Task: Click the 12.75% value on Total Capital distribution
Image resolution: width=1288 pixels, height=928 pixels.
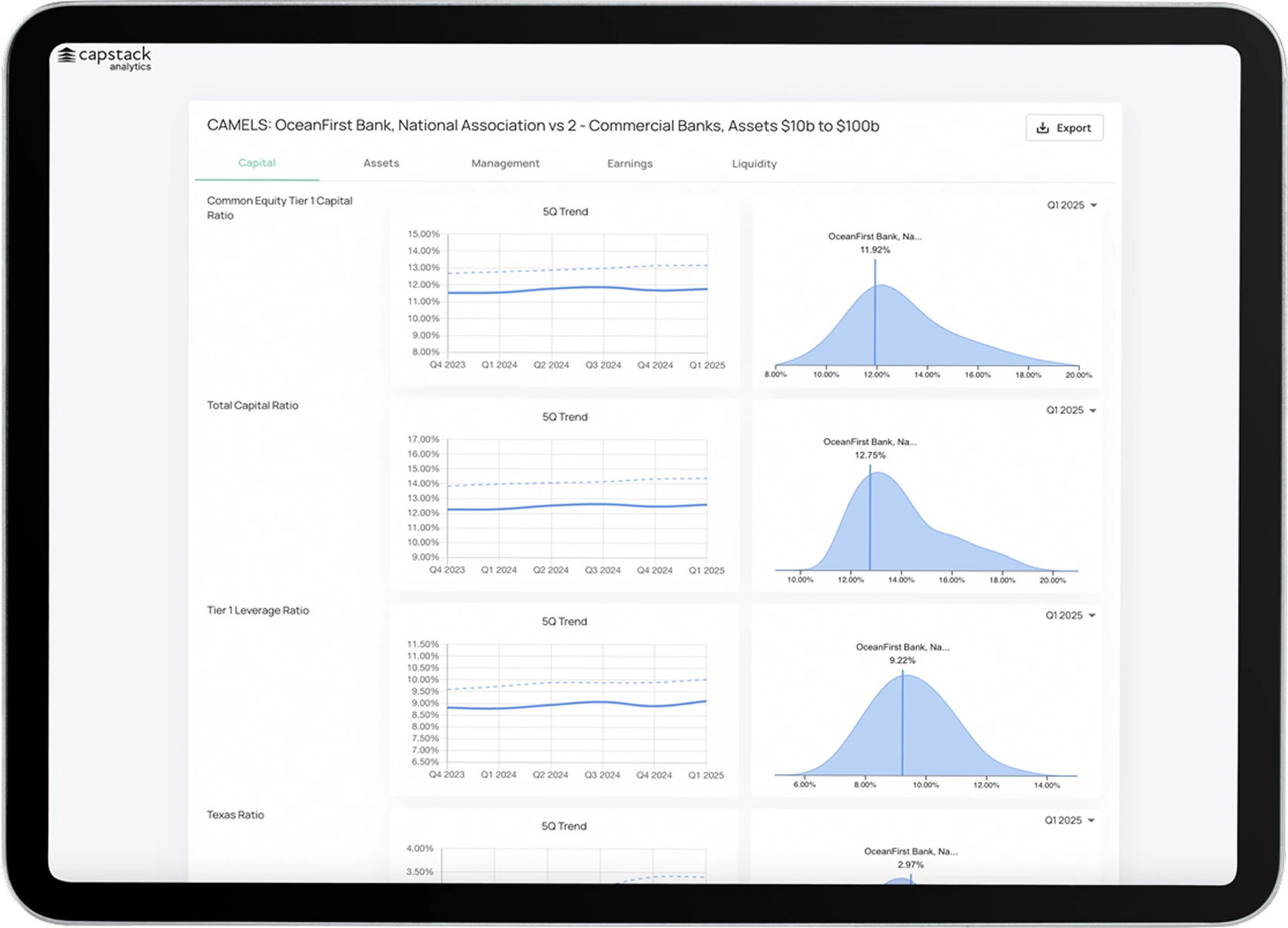Action: [x=870, y=455]
